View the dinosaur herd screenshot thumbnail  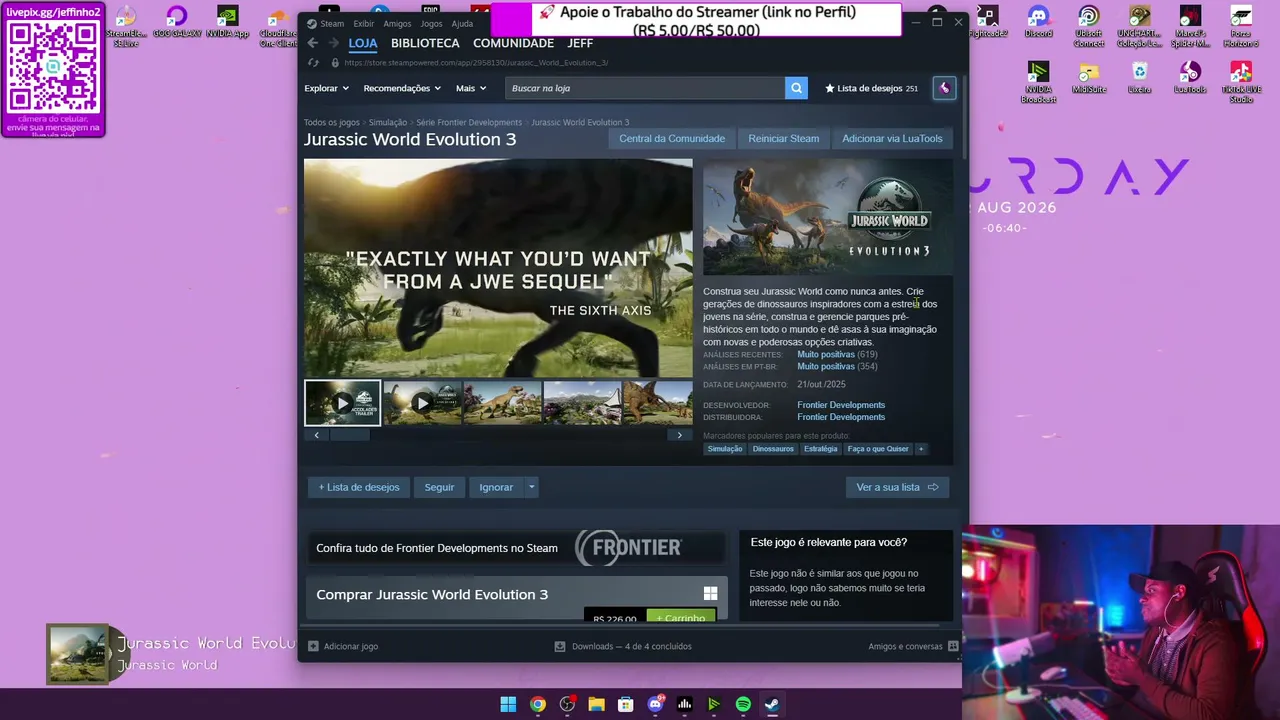[x=502, y=403]
